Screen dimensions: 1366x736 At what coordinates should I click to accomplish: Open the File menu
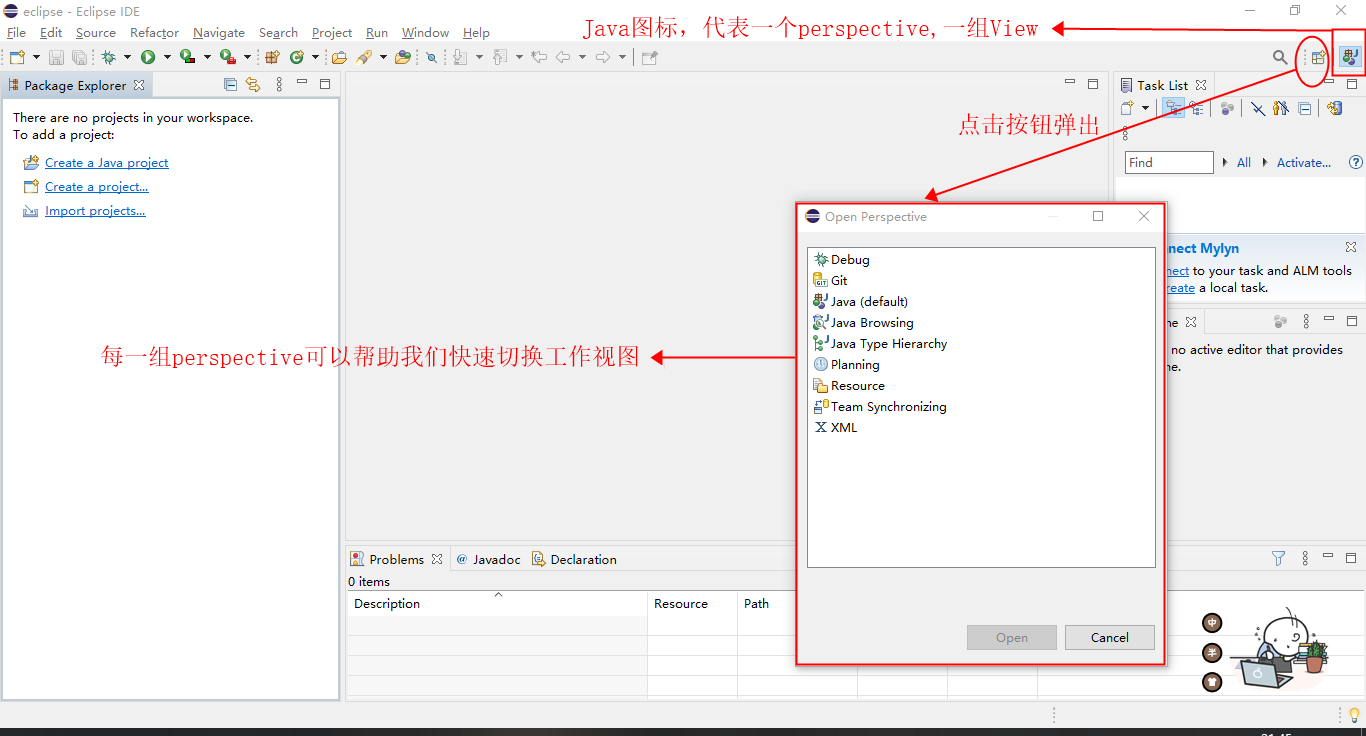(16, 33)
